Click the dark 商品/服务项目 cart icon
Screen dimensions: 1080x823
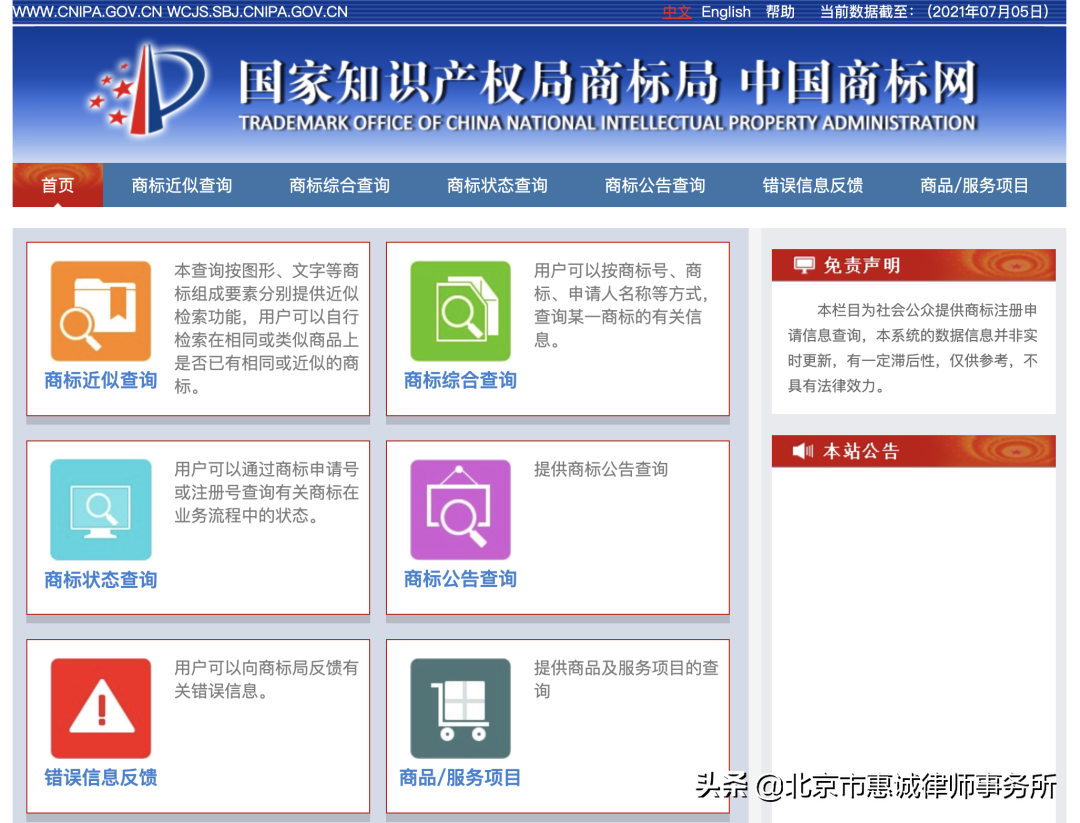coord(460,708)
